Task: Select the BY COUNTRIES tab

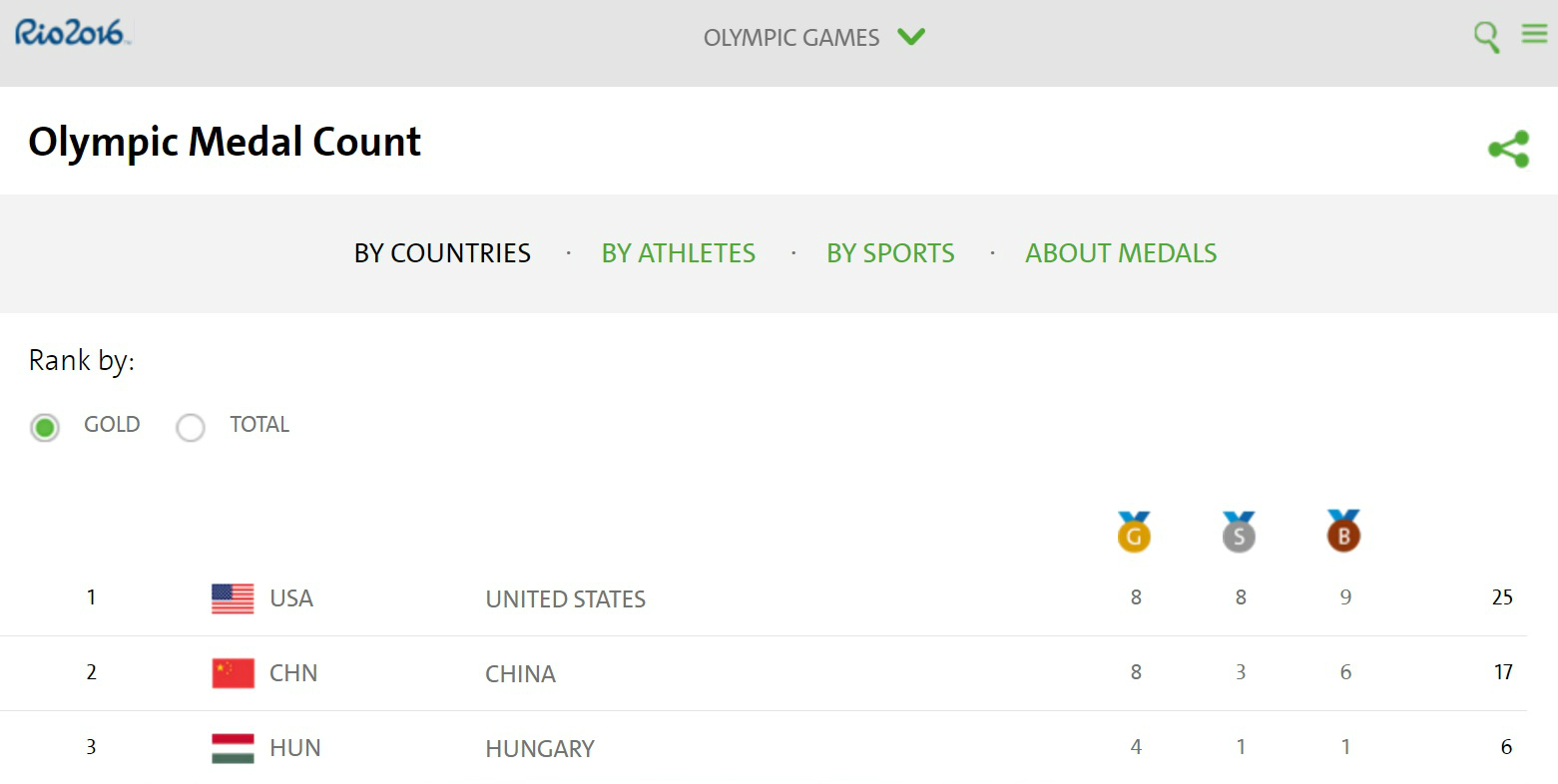Action: click(x=442, y=253)
